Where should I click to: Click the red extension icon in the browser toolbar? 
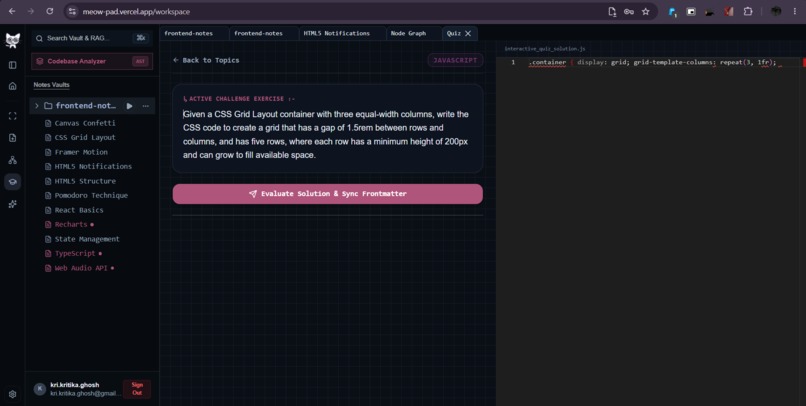[729, 11]
